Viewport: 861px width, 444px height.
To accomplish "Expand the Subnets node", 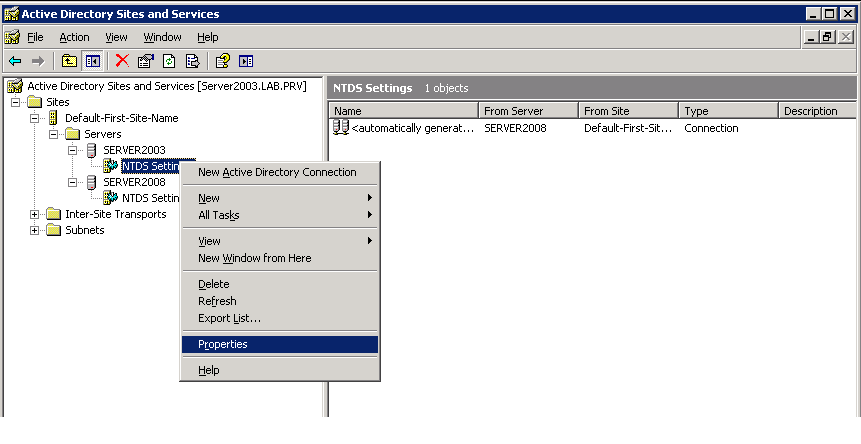I will pyautogui.click(x=34, y=231).
